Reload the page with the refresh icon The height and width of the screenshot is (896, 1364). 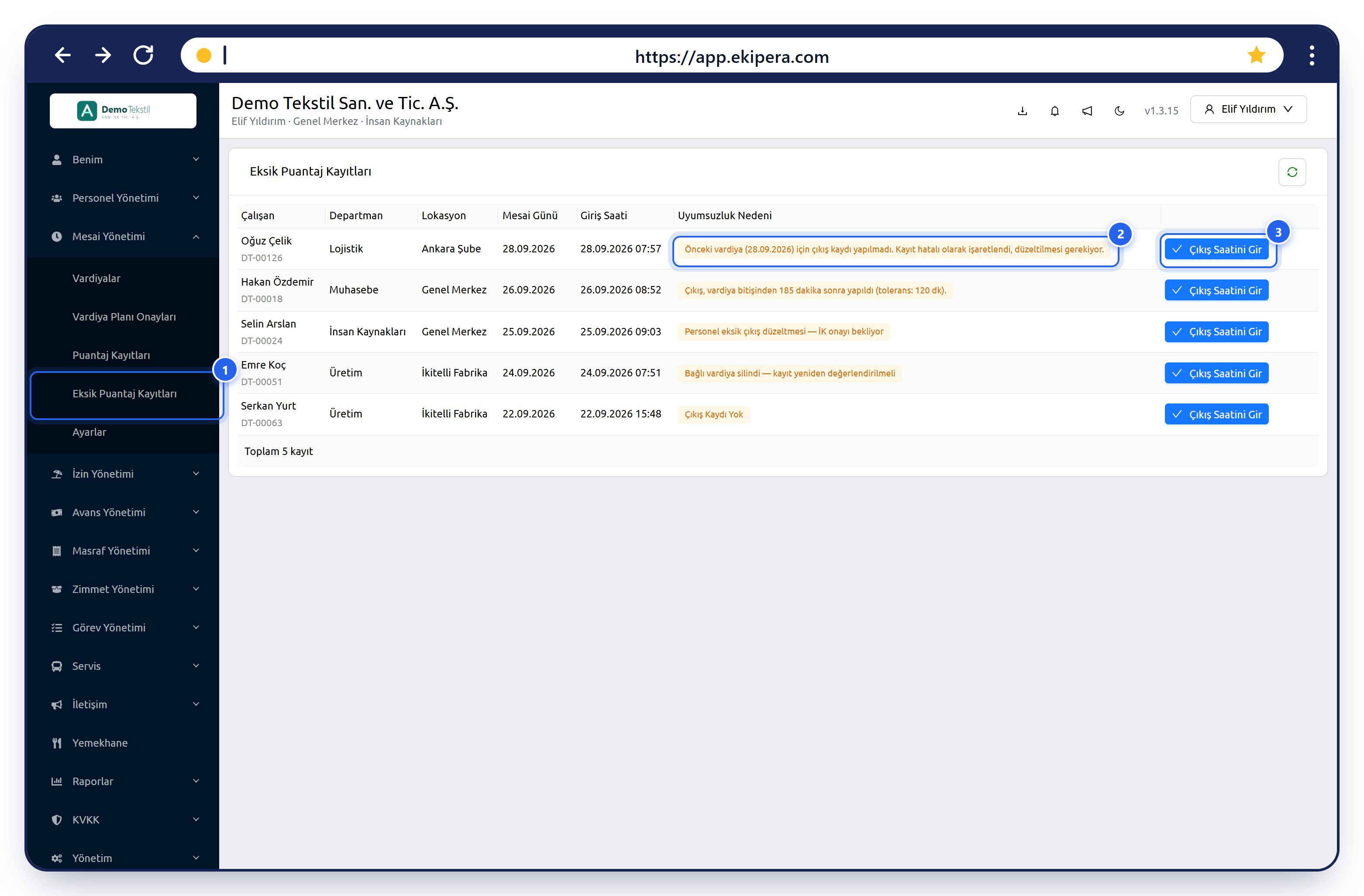click(143, 55)
